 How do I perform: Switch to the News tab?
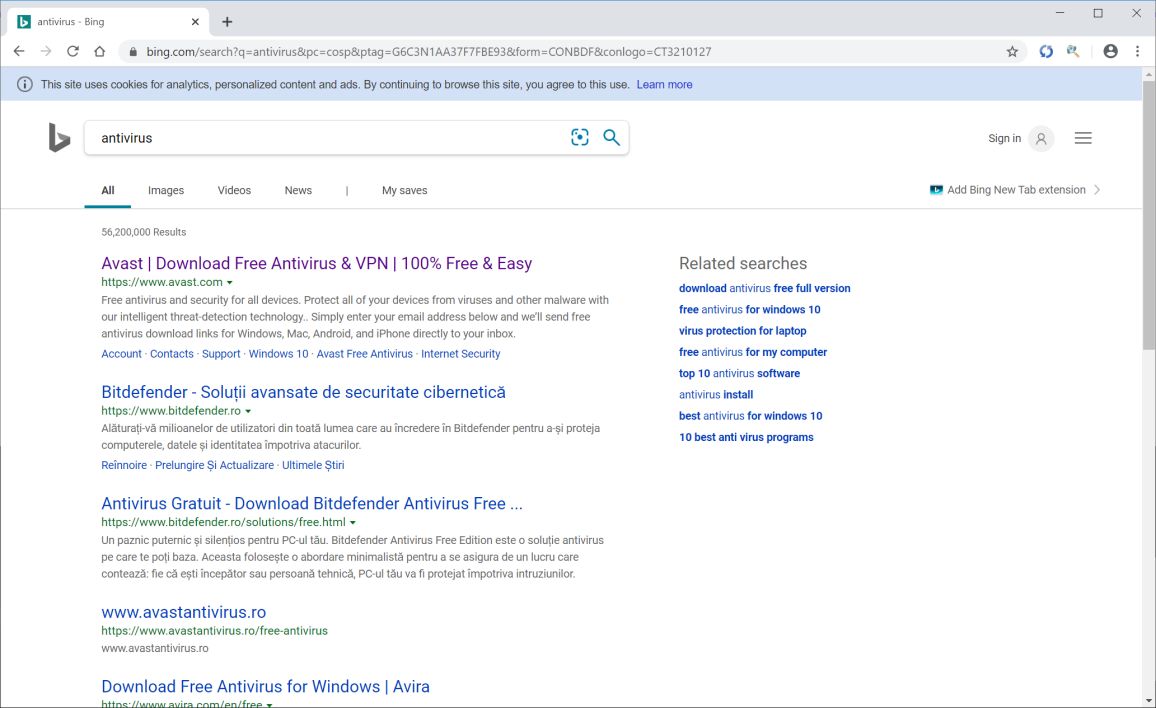298,190
